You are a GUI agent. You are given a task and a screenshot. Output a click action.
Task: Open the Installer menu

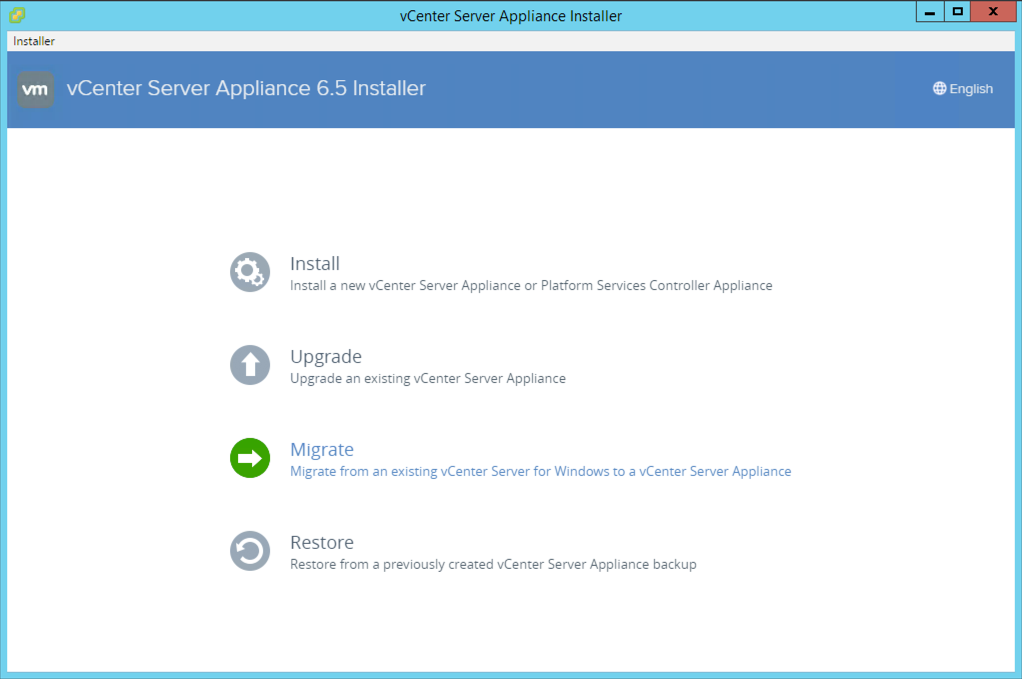click(34, 41)
